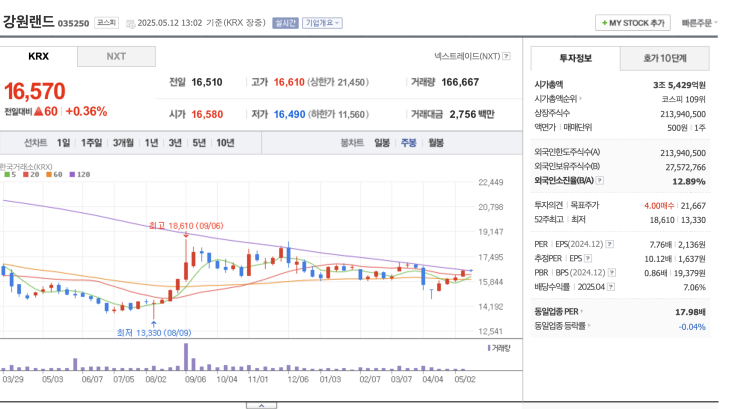
Task: Open the 기업개요 dropdown
Action: coord(322,23)
